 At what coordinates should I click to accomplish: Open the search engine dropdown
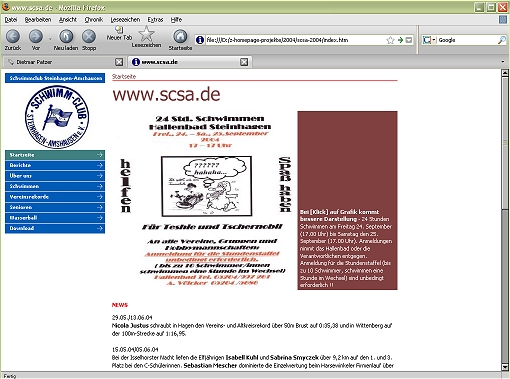tap(434, 40)
